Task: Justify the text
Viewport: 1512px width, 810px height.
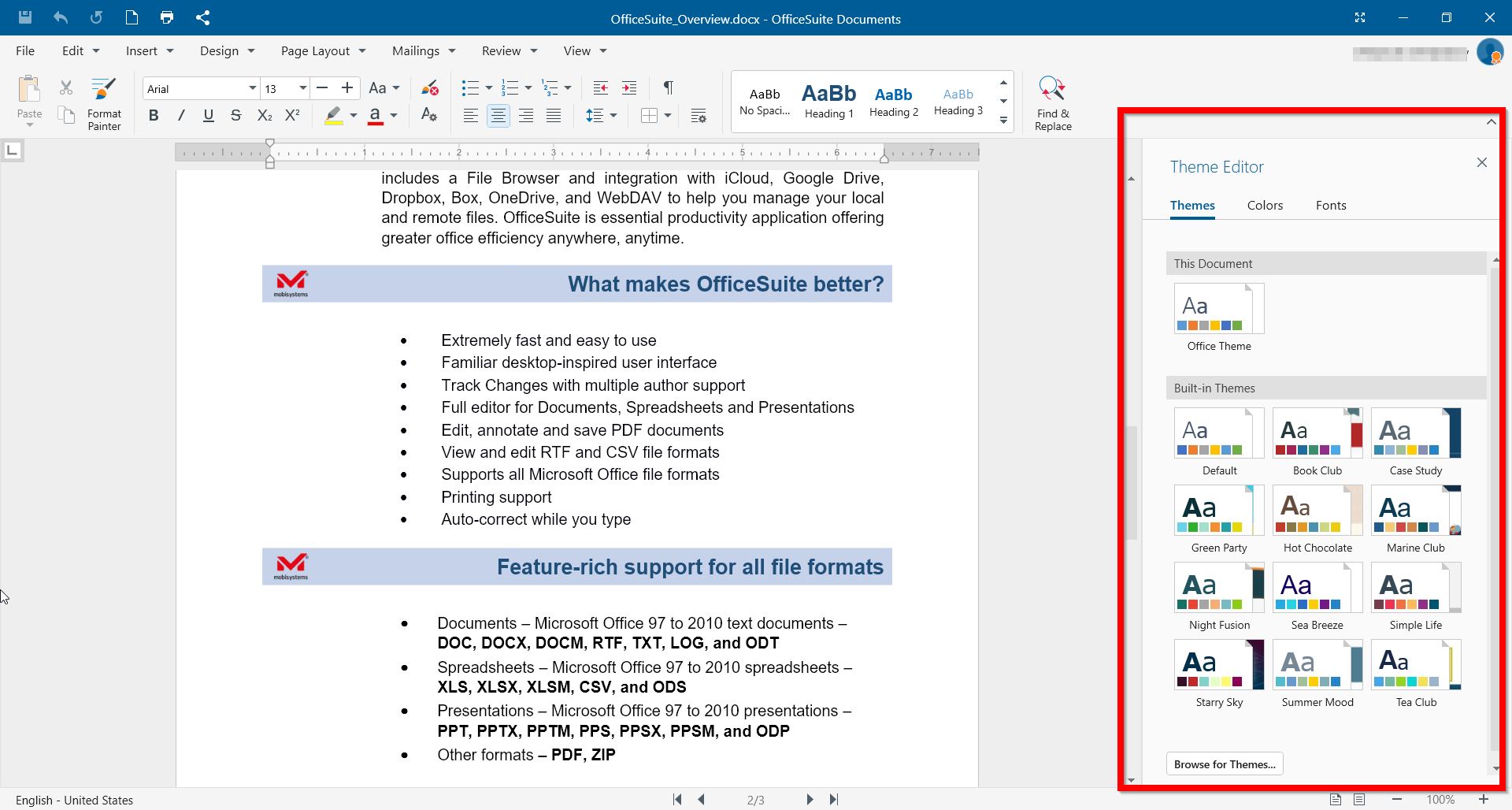Action: click(x=554, y=116)
